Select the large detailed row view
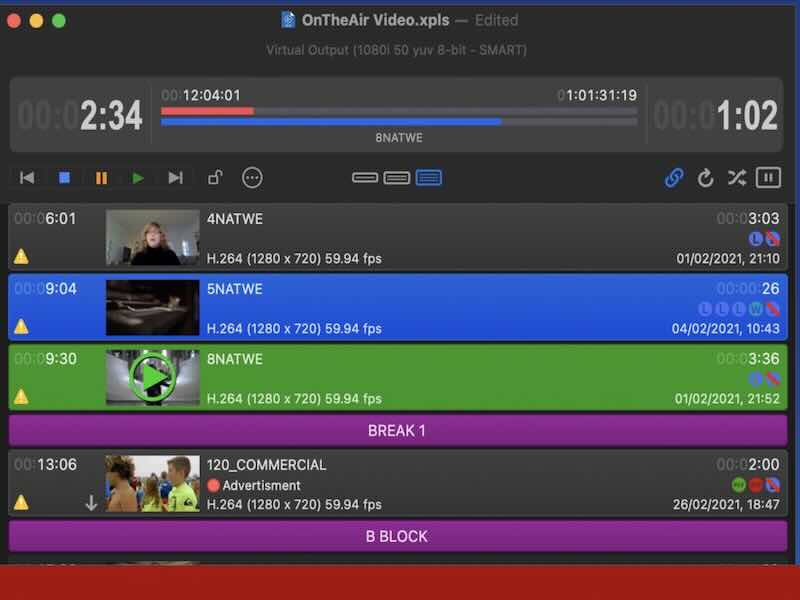The height and width of the screenshot is (600, 800). click(x=429, y=178)
